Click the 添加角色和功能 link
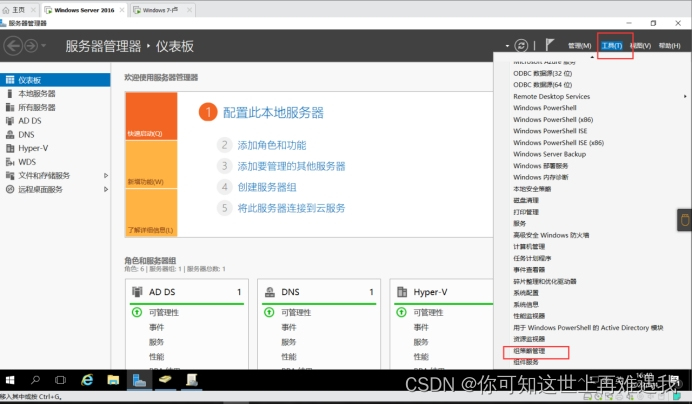 click(272, 145)
